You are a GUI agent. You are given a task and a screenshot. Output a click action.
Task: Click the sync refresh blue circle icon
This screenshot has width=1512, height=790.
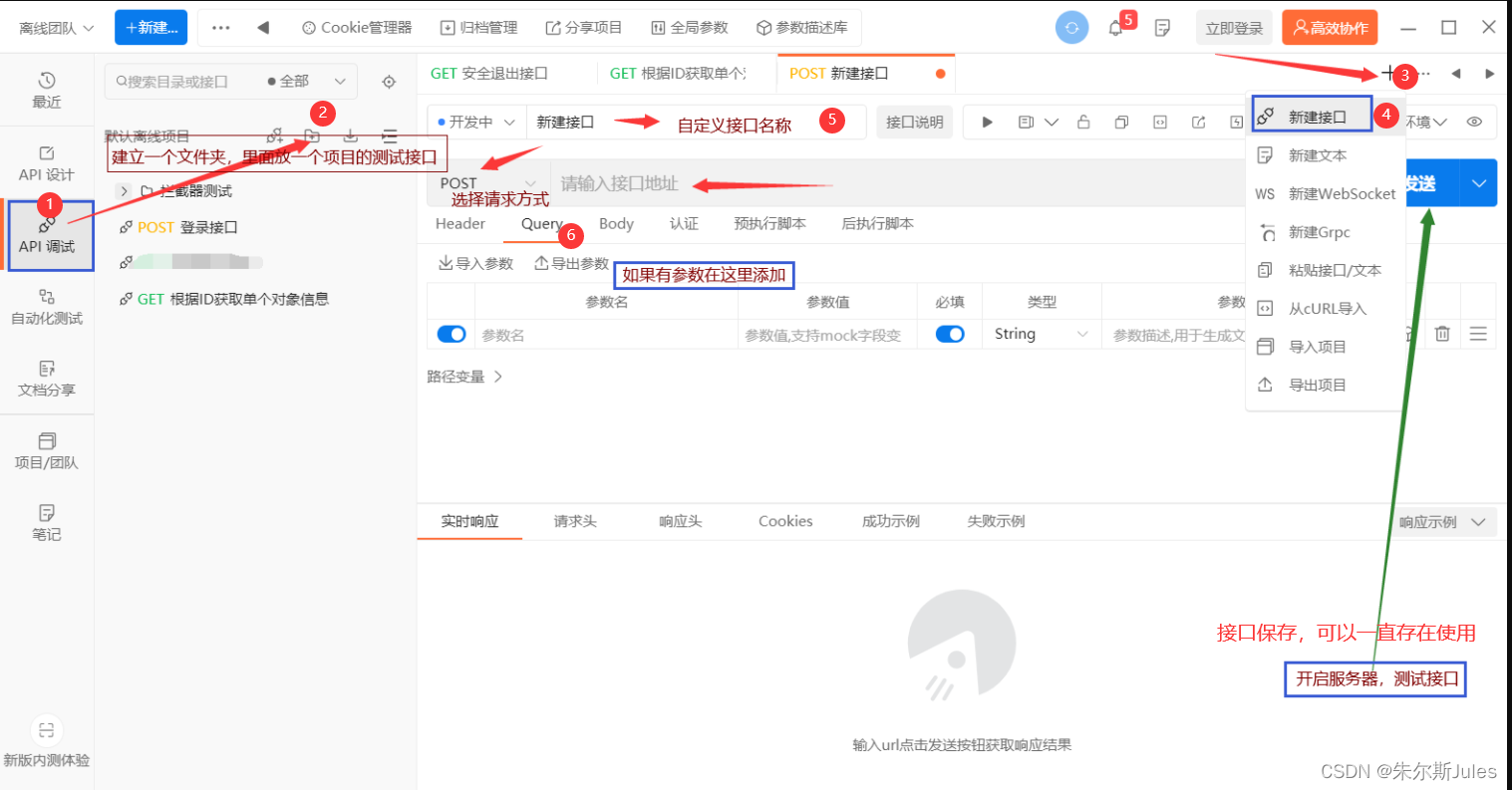1071,28
